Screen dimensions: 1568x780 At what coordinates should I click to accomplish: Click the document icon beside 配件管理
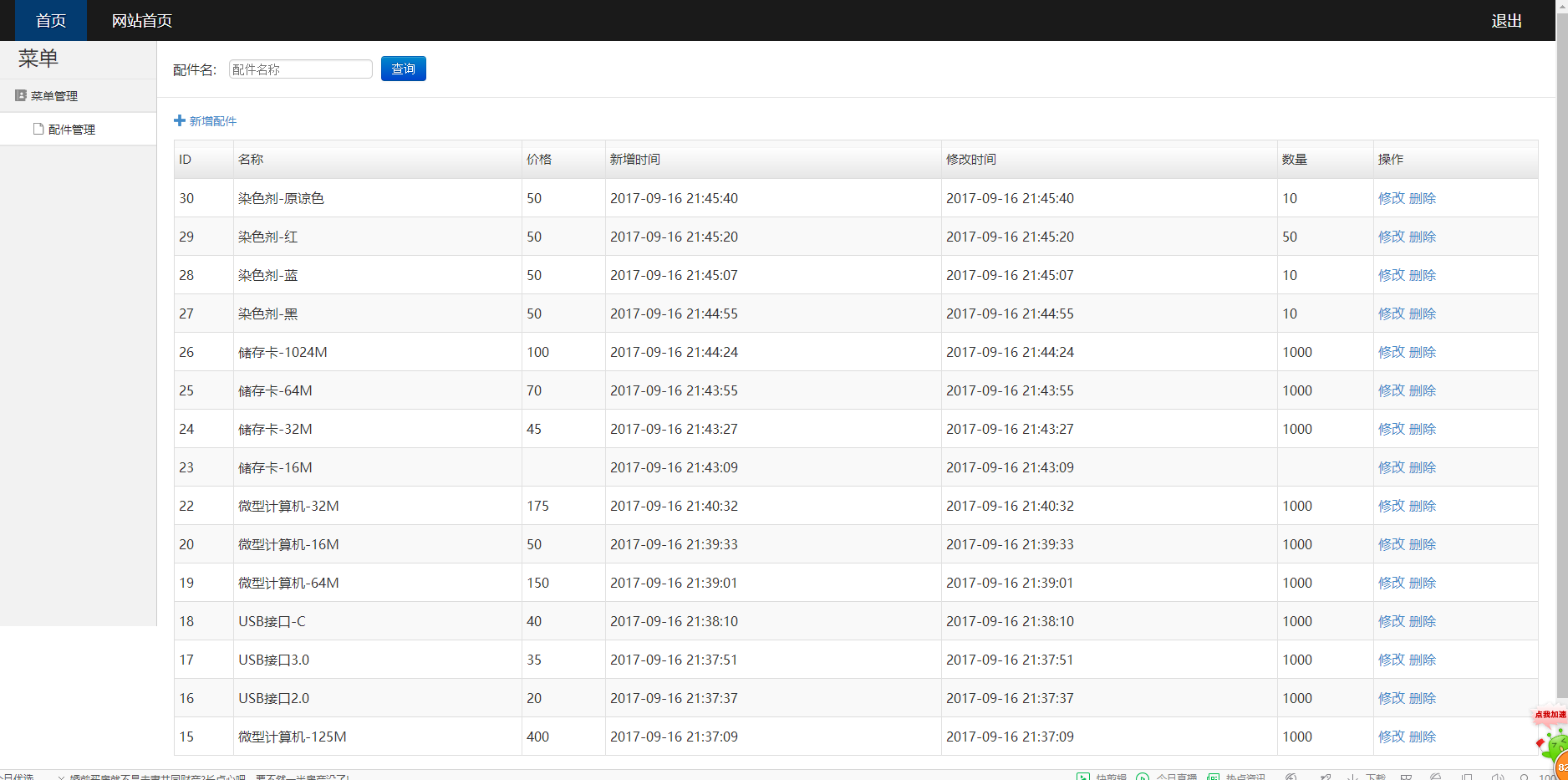click(x=38, y=129)
